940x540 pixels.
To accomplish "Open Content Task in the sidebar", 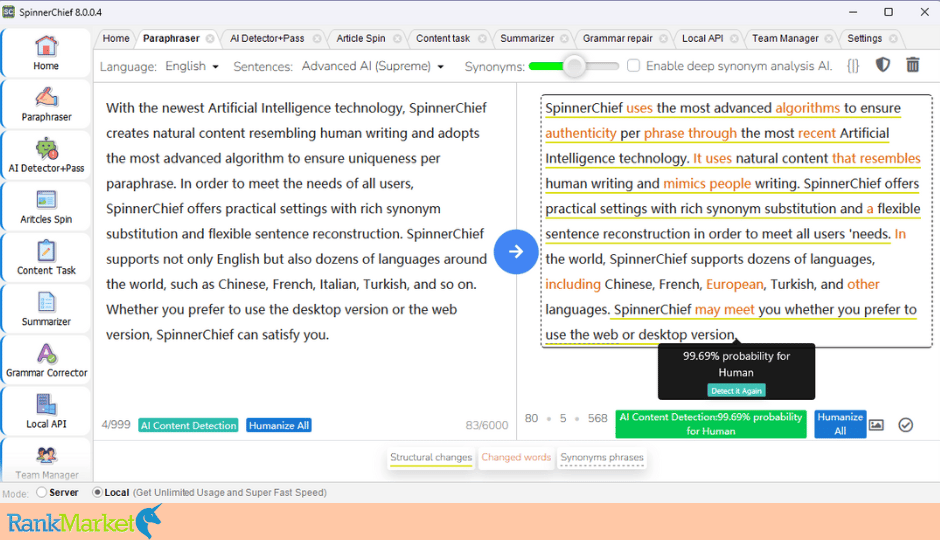I will pyautogui.click(x=46, y=257).
